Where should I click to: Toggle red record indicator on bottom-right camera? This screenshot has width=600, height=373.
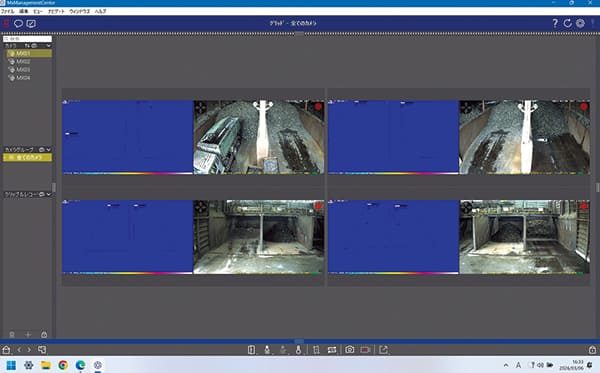(584, 206)
